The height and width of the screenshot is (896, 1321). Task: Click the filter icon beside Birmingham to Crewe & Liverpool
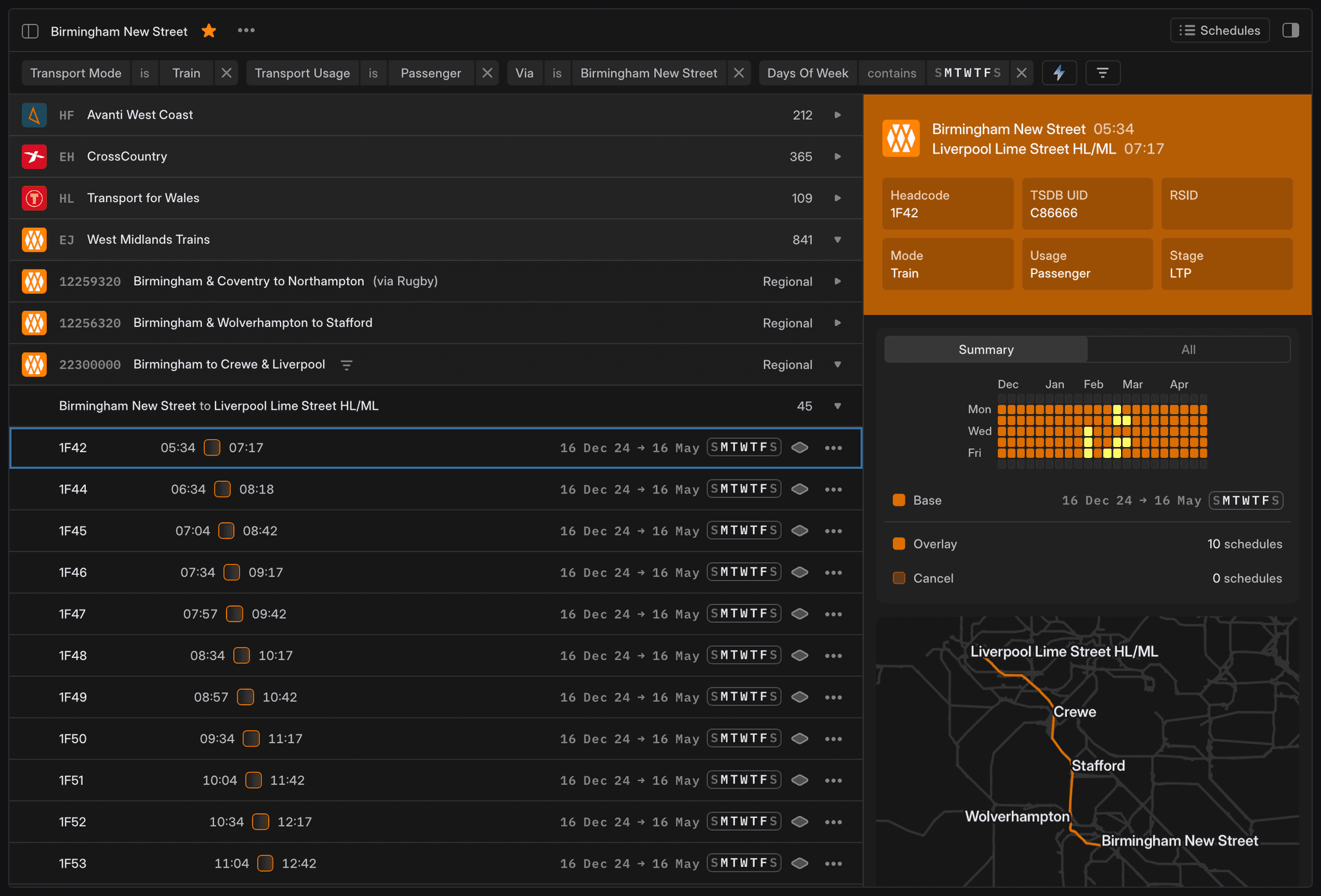coord(347,364)
